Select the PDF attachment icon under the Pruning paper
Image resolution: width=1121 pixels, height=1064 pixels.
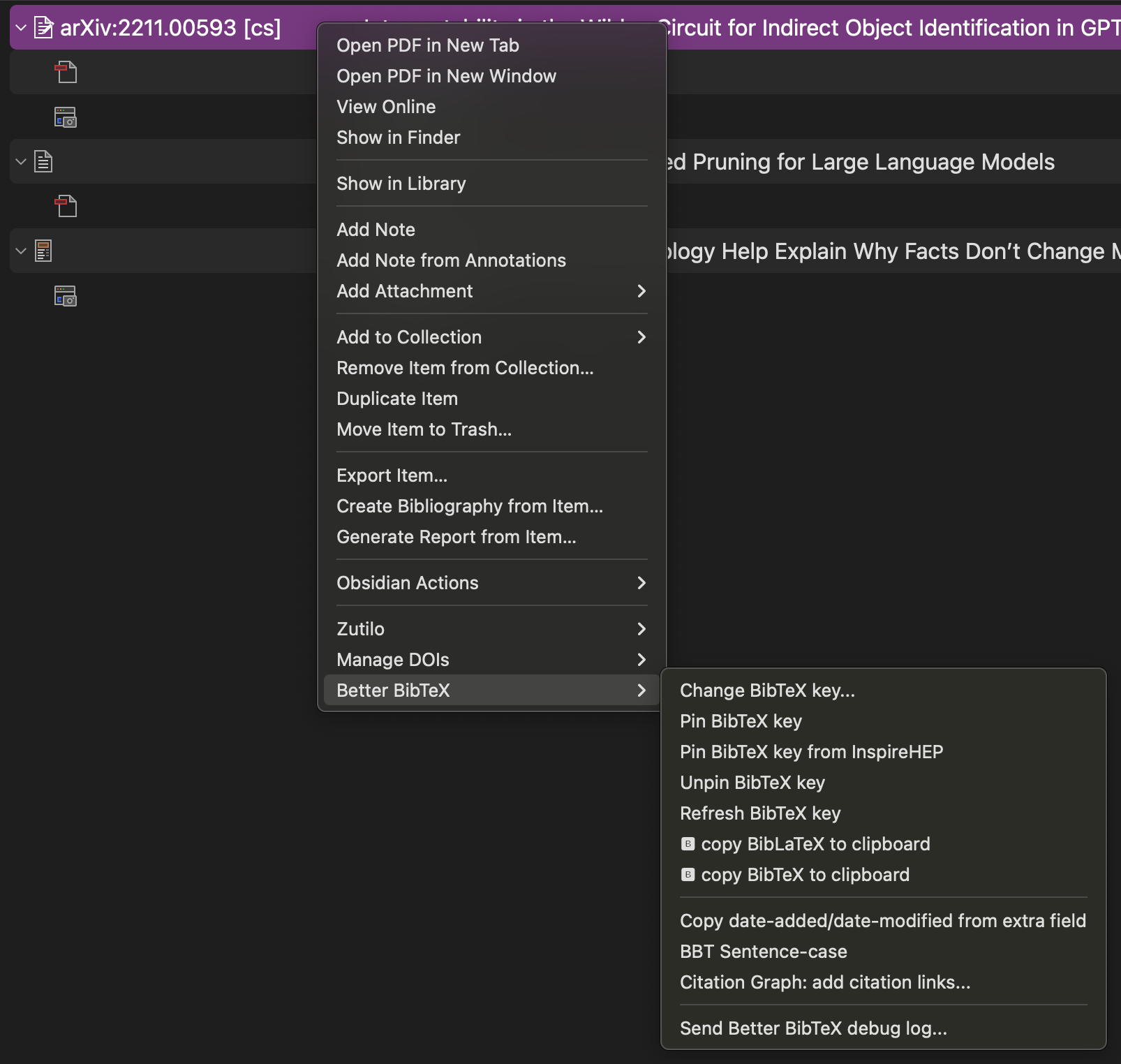tap(66, 206)
